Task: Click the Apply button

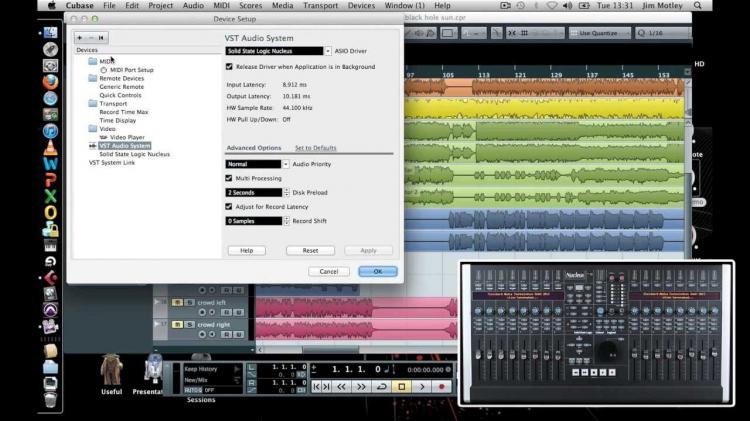Action: [368, 251]
